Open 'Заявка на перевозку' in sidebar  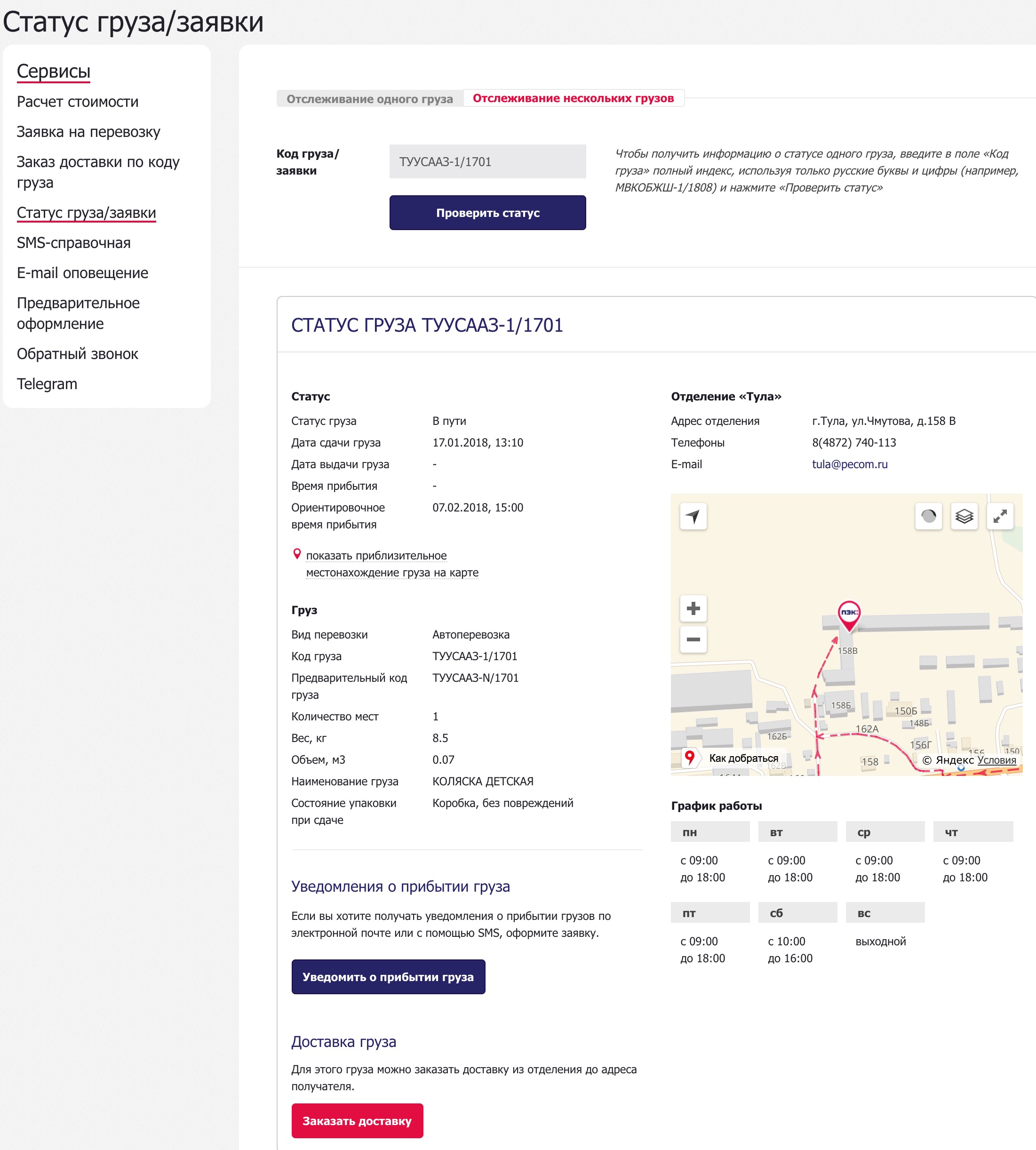click(x=89, y=132)
